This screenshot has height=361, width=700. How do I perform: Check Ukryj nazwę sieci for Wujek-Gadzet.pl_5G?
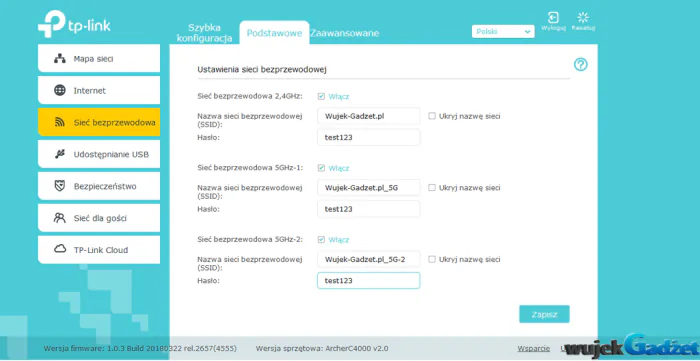tap(432, 188)
